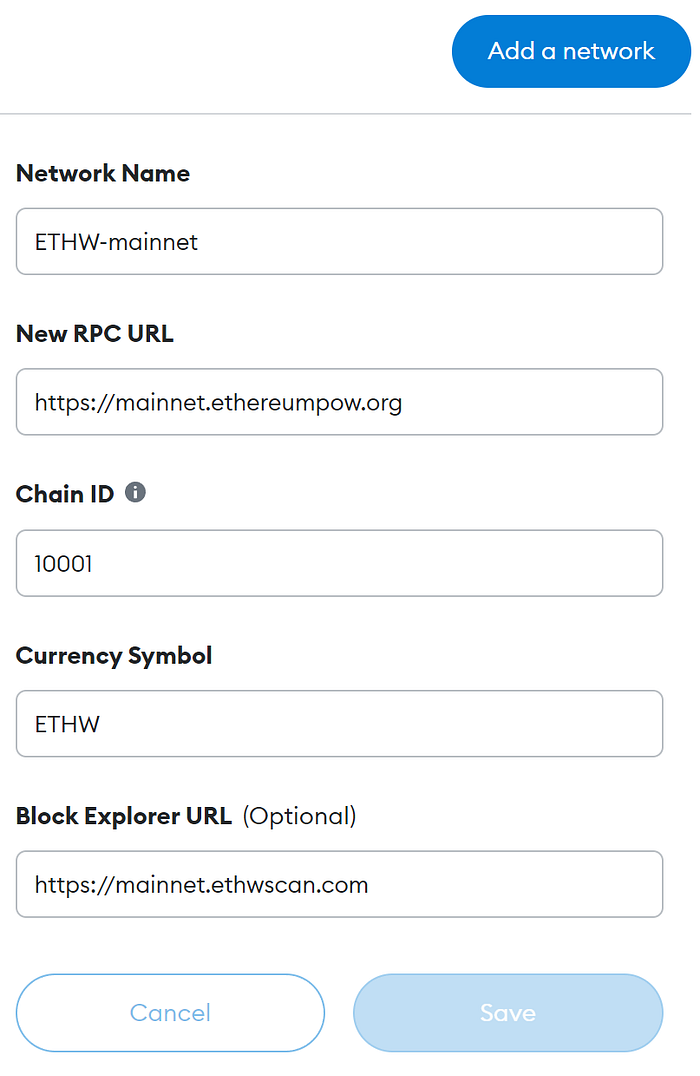The image size is (700, 1076).
Task: Click the Network Name label
Action: click(103, 173)
